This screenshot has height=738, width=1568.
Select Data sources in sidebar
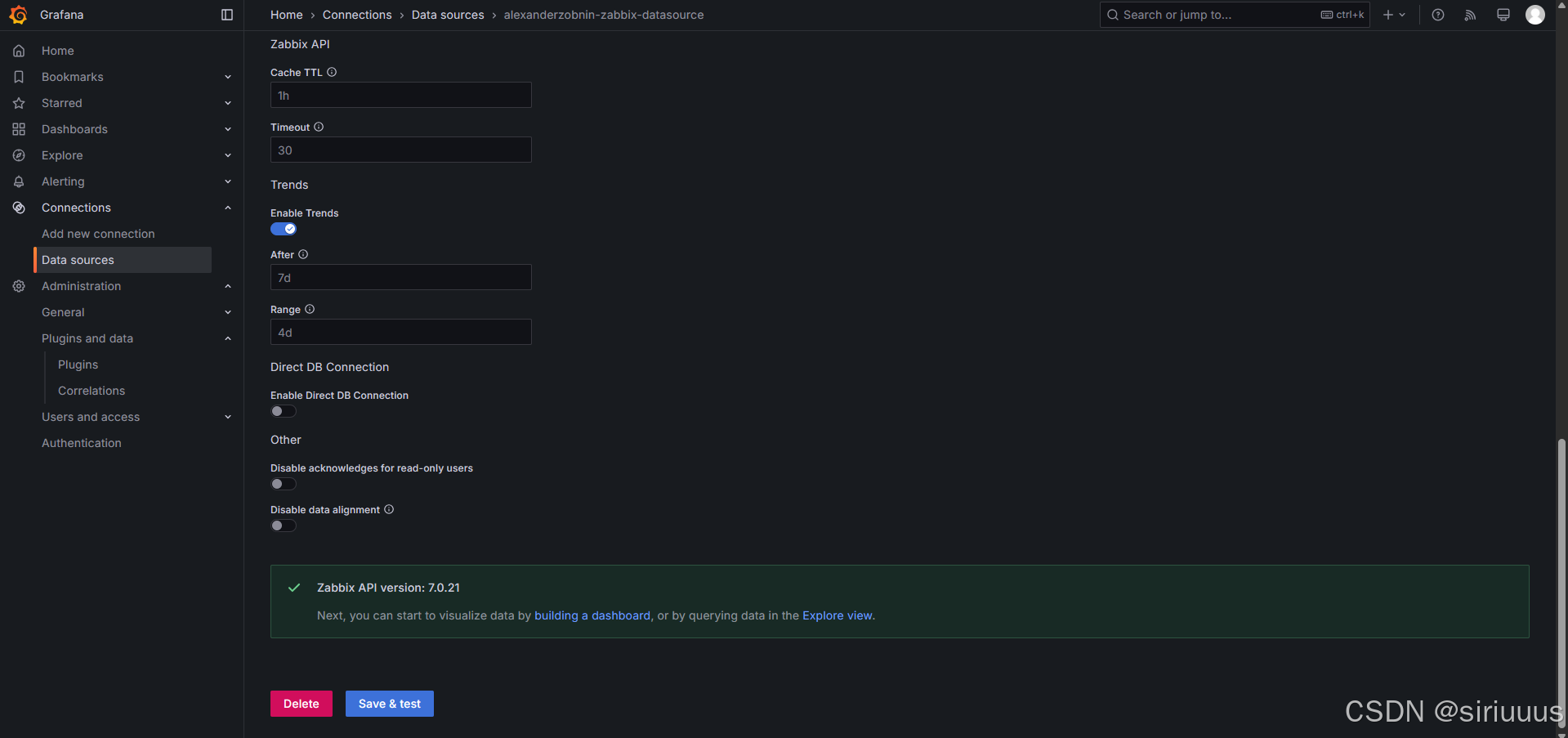123,260
